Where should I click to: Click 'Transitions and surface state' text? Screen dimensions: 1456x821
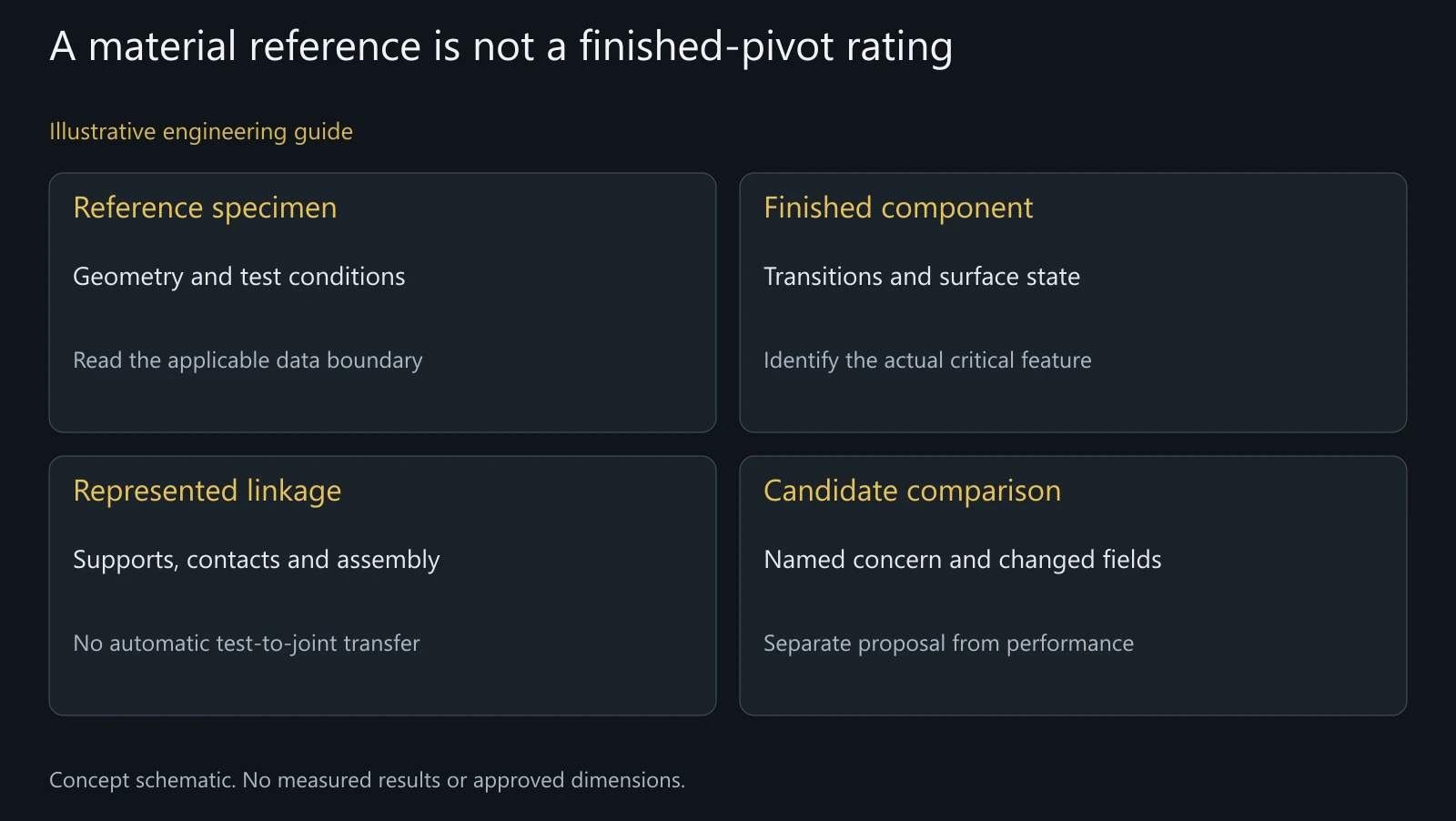point(922,277)
